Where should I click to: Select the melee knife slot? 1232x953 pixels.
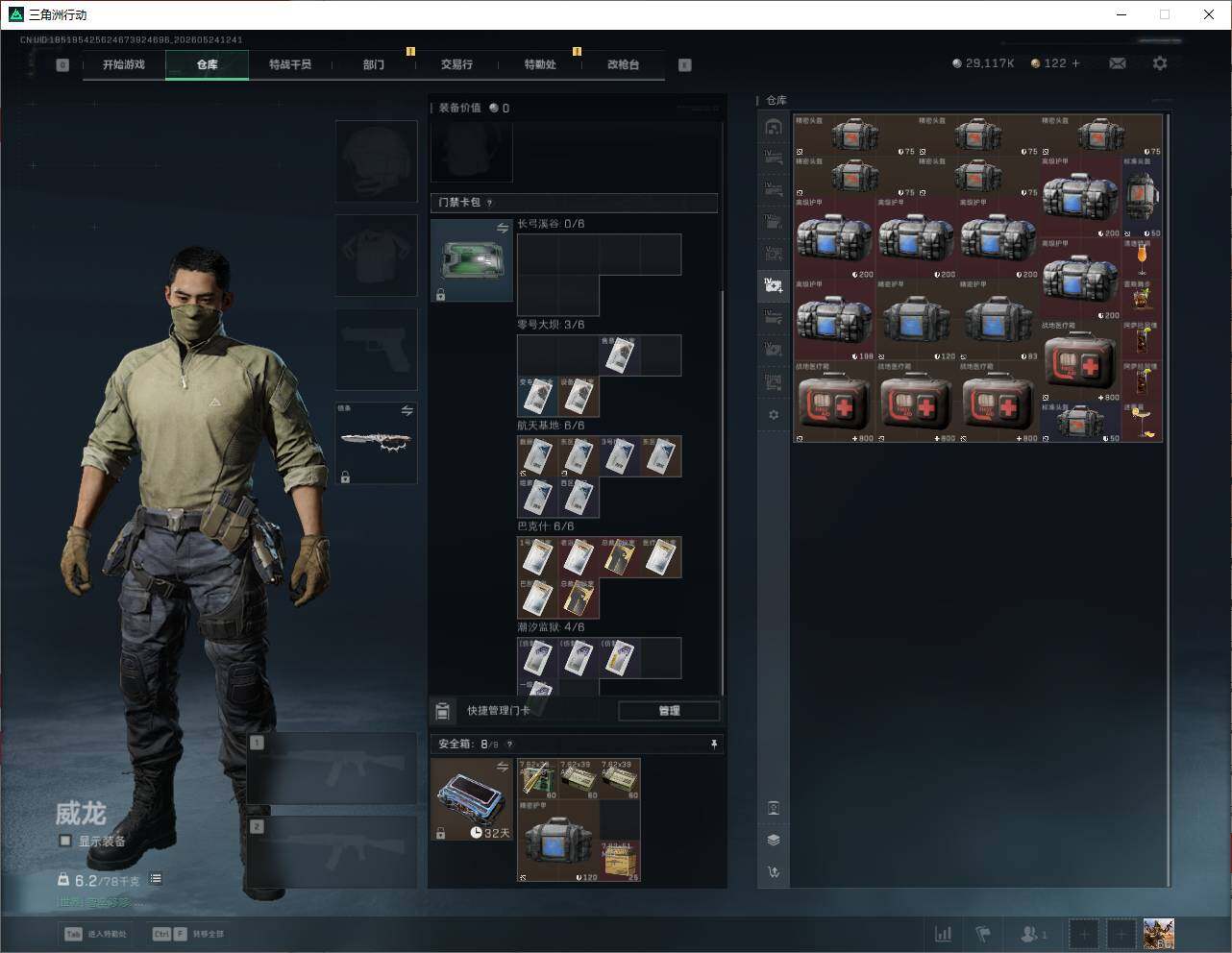[x=376, y=443]
